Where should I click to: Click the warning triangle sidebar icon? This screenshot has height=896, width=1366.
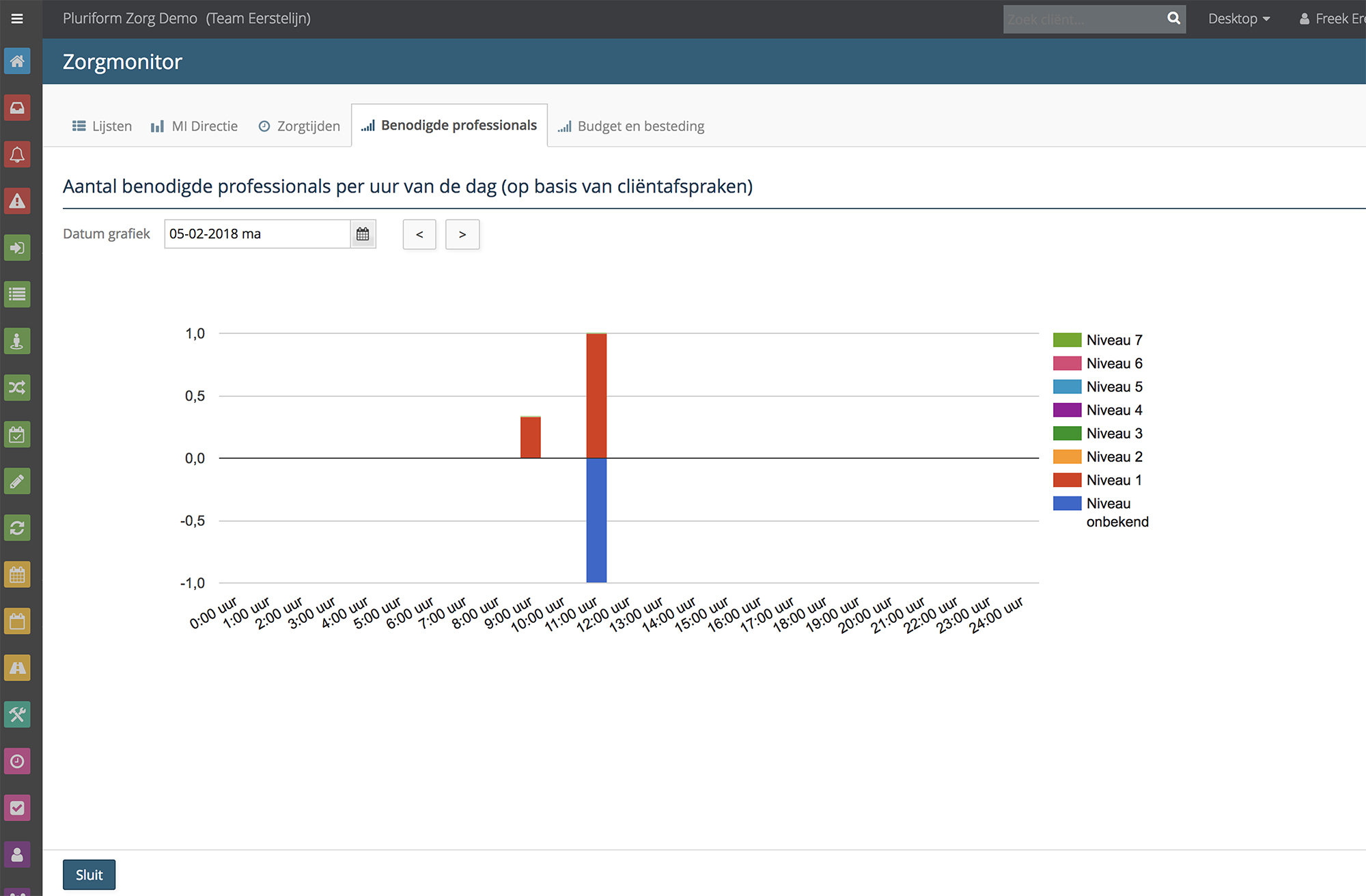(x=17, y=201)
